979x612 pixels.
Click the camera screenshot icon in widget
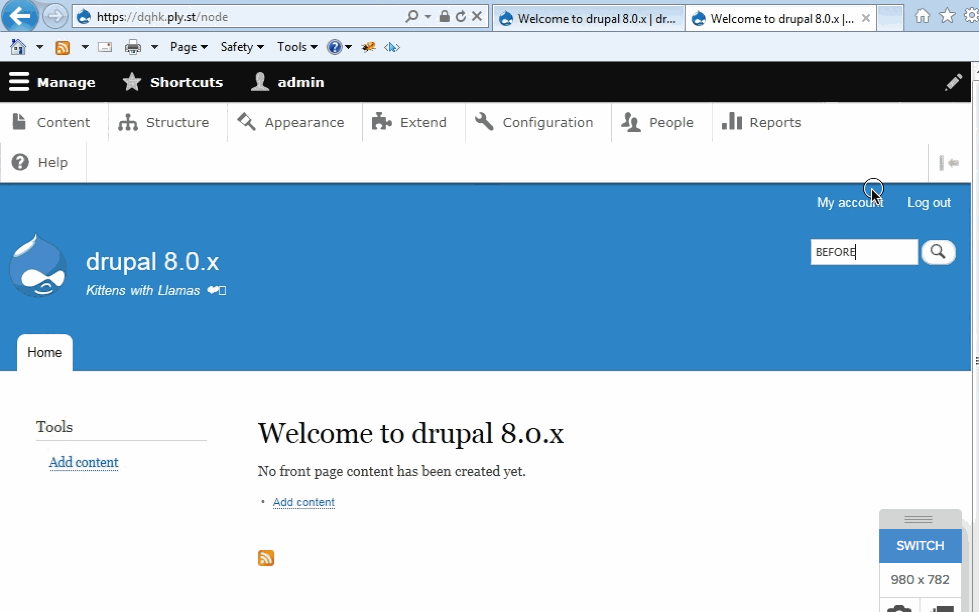click(x=898, y=608)
